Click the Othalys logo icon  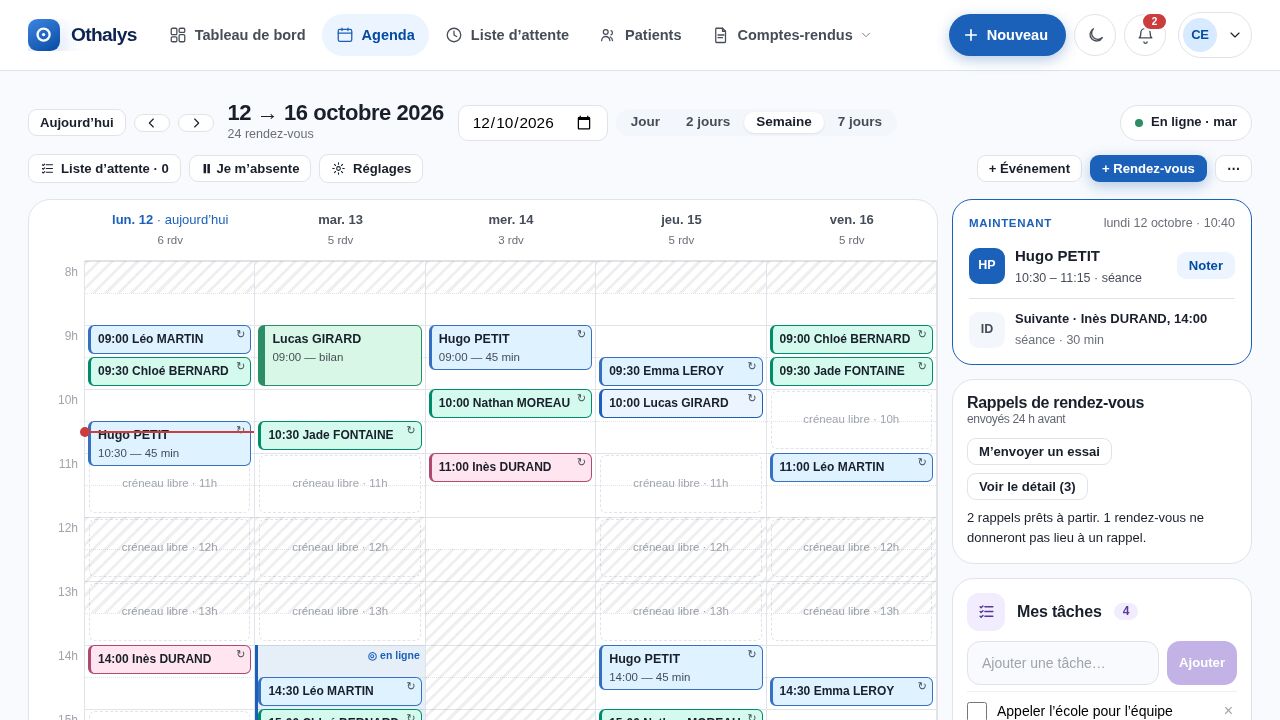click(44, 35)
